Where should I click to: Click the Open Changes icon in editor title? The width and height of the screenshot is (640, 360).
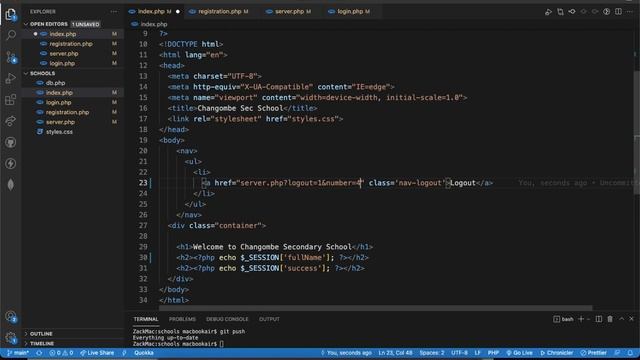pyautogui.click(x=560, y=12)
